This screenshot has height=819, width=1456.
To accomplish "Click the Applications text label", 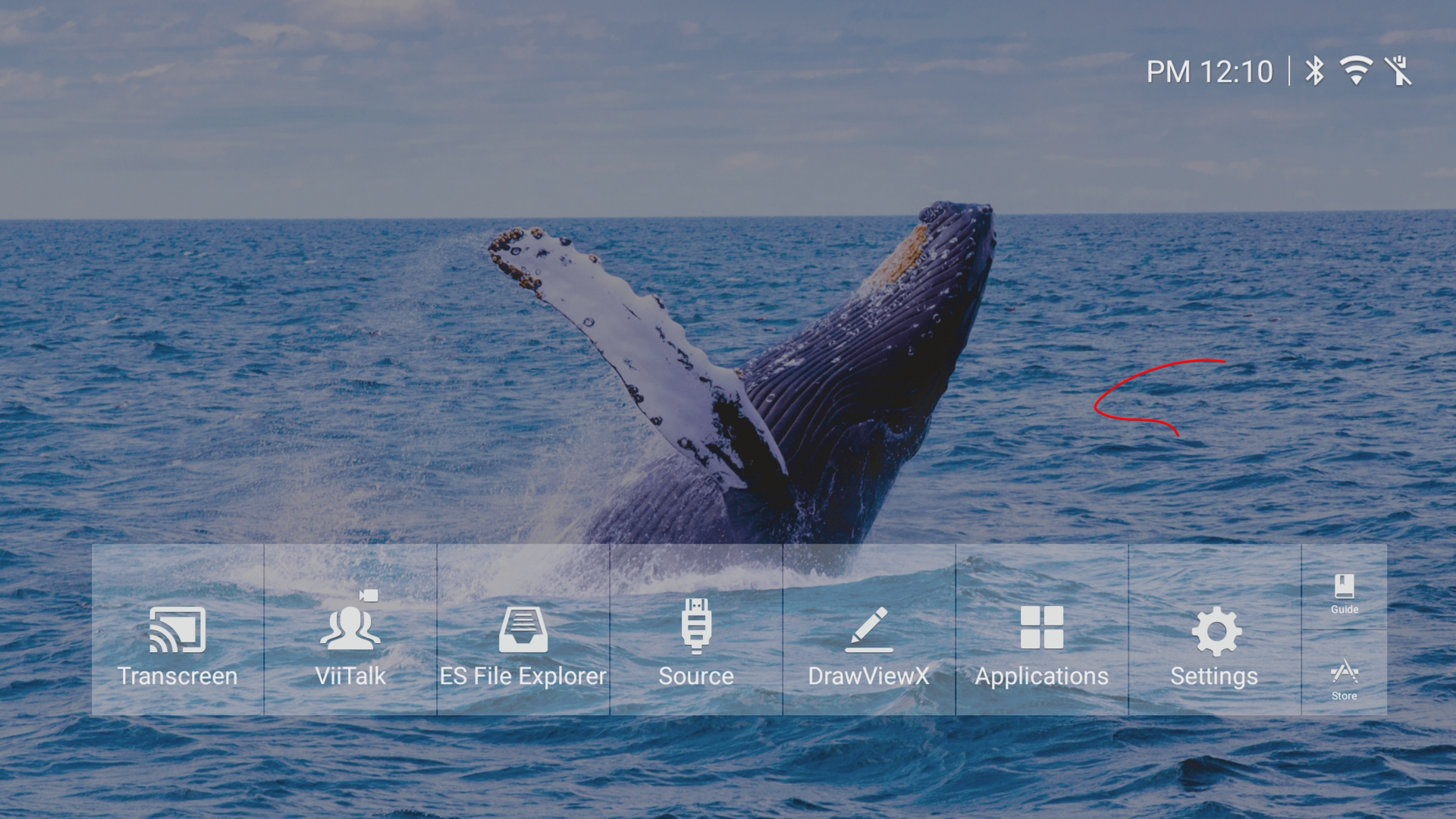I will click(x=1041, y=676).
